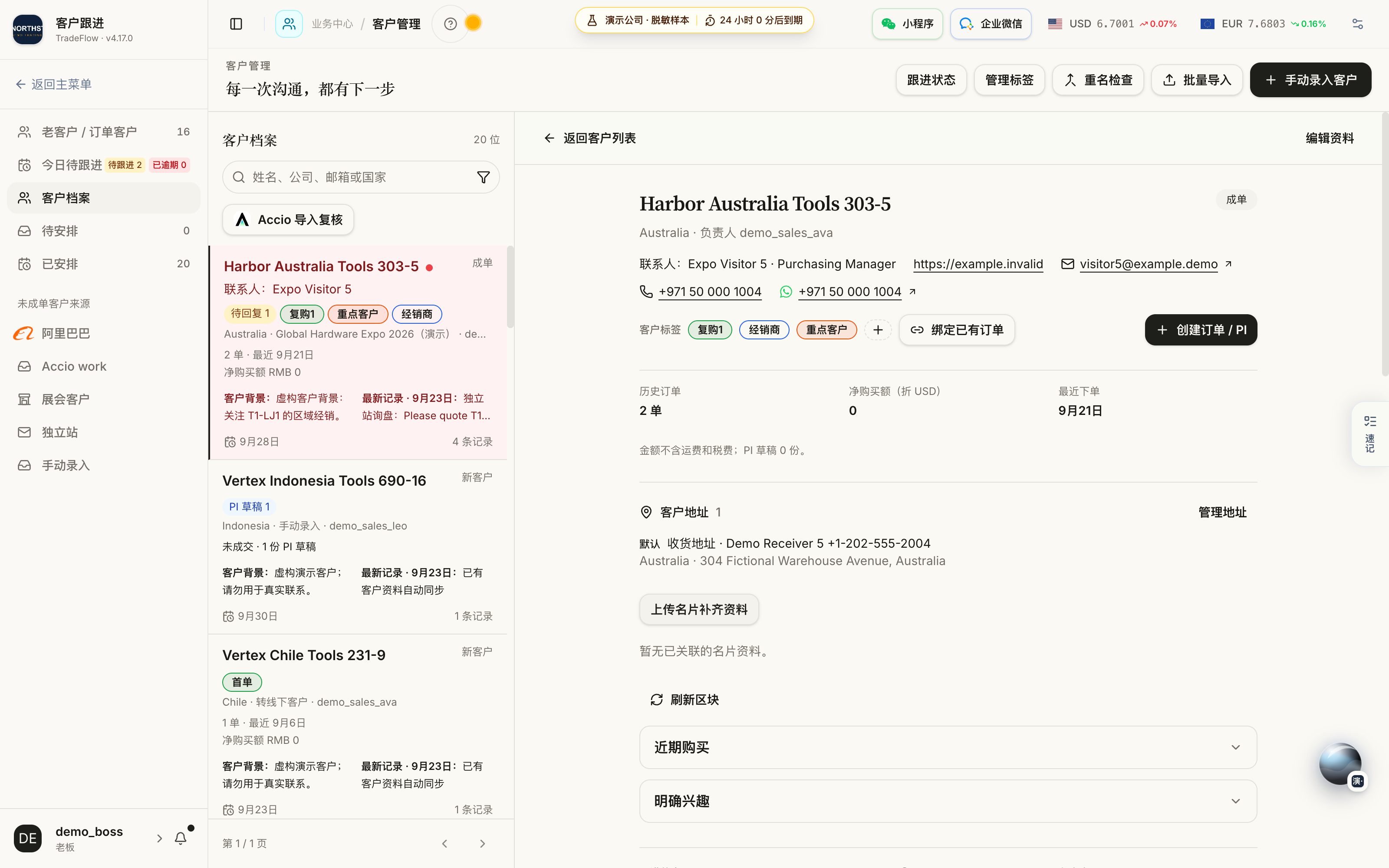
Task: Click 创建订单 / PI button
Action: [x=1201, y=329]
